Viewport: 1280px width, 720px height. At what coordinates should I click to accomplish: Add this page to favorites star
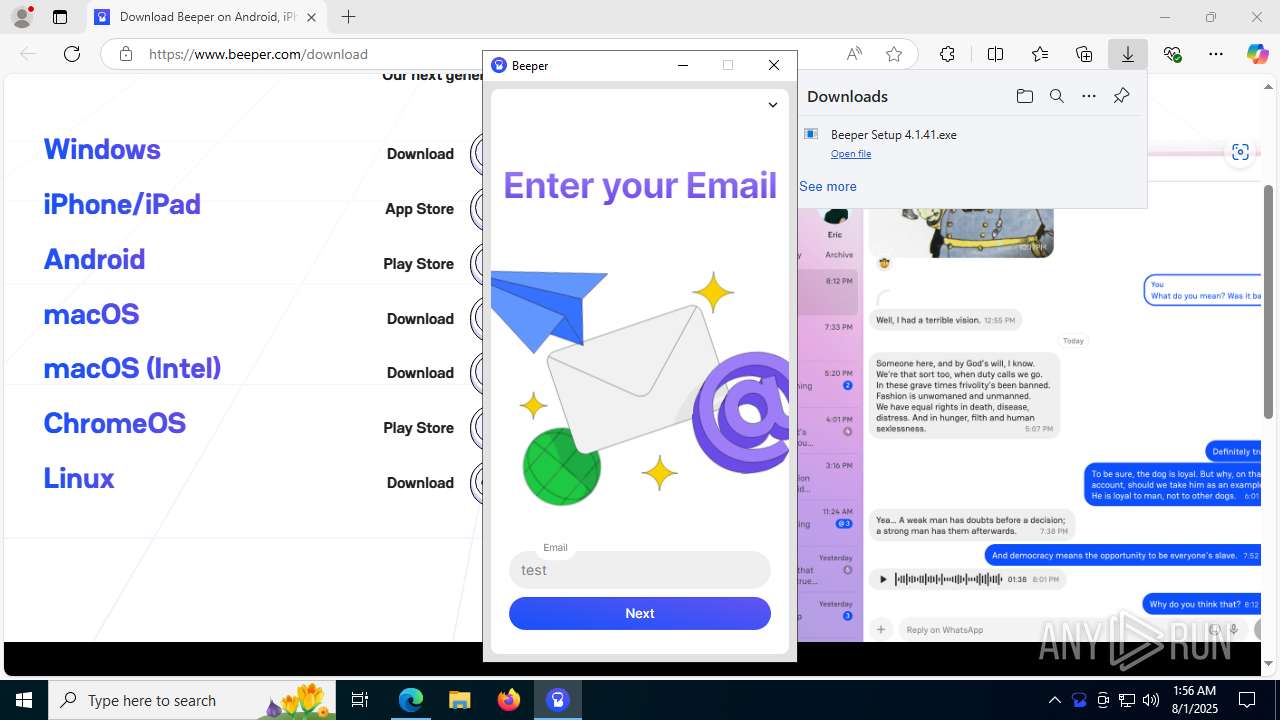(x=894, y=54)
